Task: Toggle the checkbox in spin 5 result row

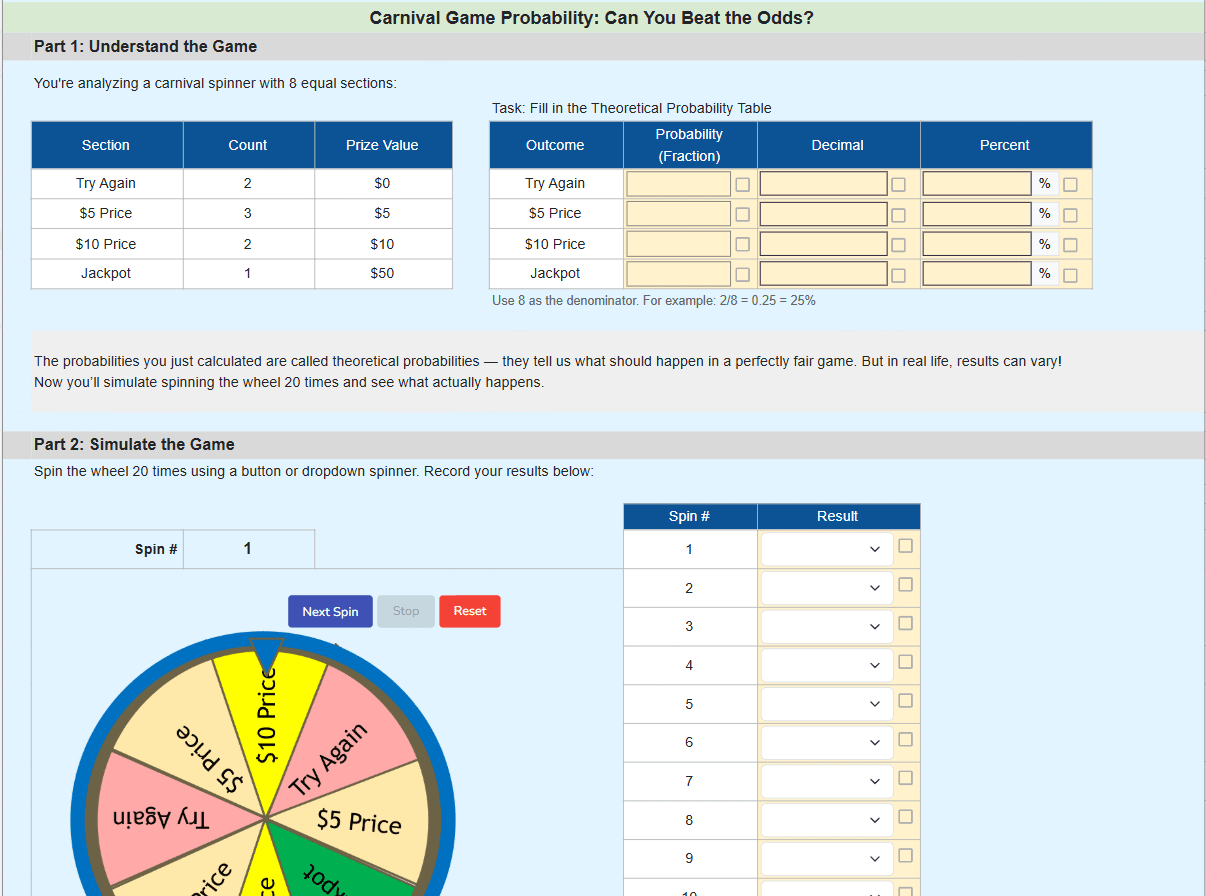Action: (x=905, y=700)
